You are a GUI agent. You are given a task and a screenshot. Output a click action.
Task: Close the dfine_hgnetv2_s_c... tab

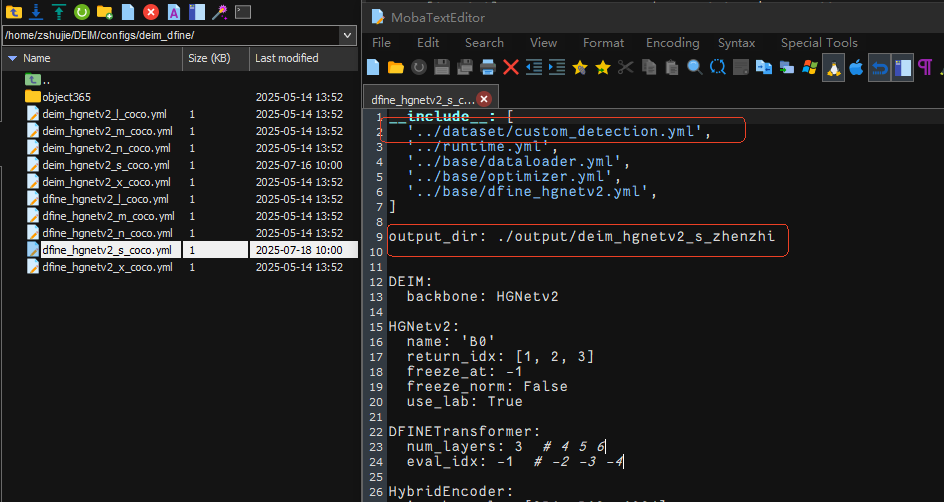click(483, 99)
